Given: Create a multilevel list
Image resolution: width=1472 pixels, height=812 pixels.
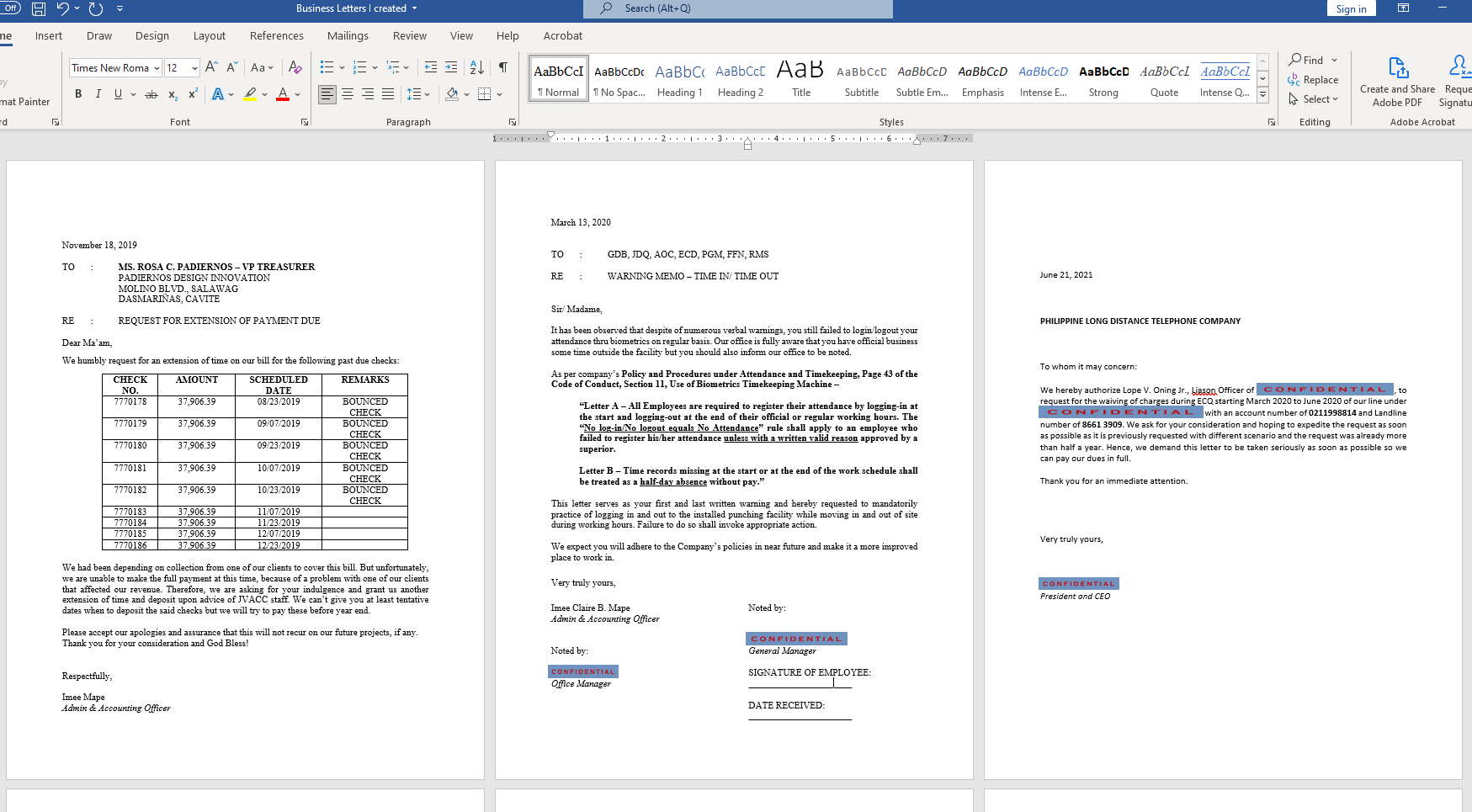Looking at the screenshot, I should point(393,67).
